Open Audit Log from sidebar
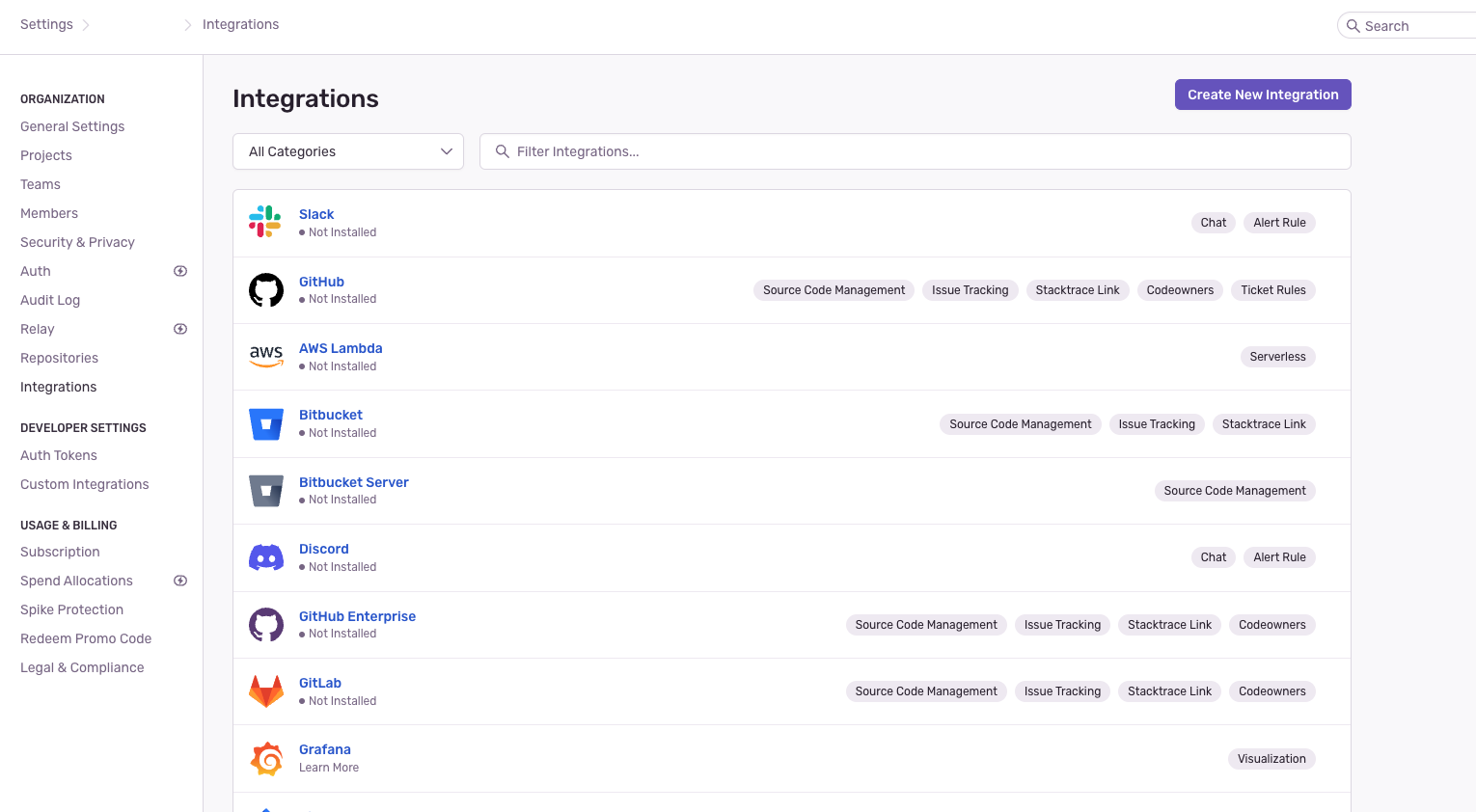Image resolution: width=1476 pixels, height=812 pixels. [50, 300]
